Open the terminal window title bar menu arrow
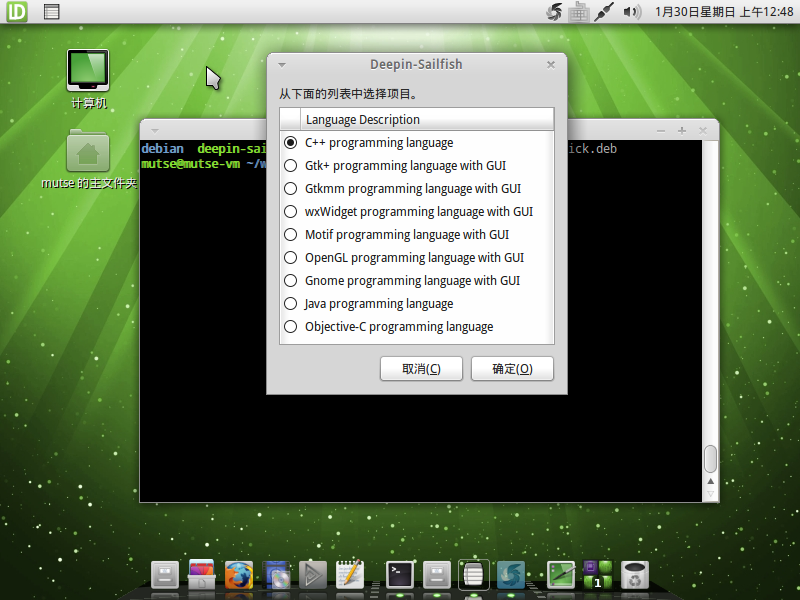The width and height of the screenshot is (800, 600). click(155, 131)
